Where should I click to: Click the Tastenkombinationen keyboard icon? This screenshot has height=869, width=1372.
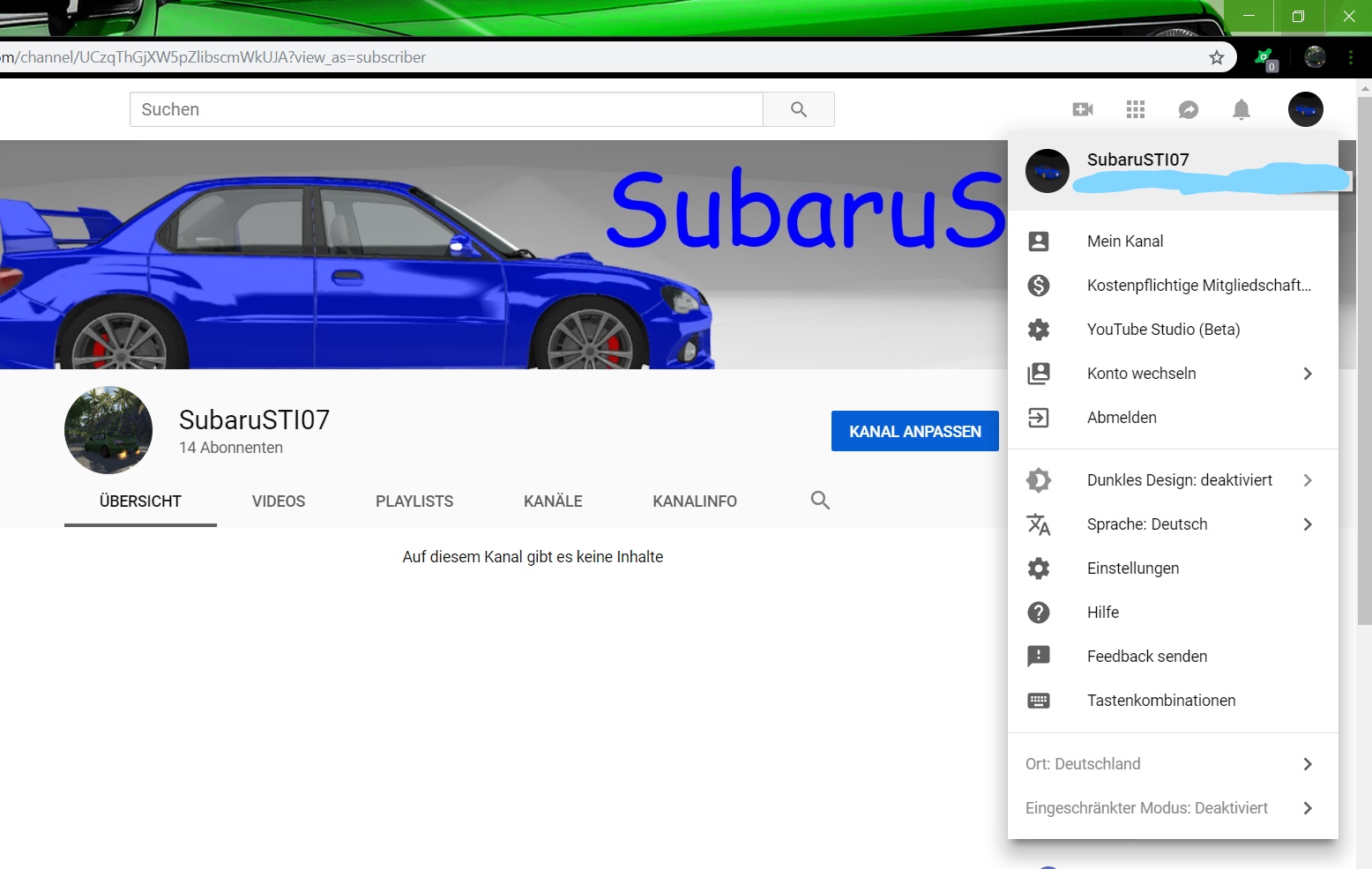(1039, 701)
